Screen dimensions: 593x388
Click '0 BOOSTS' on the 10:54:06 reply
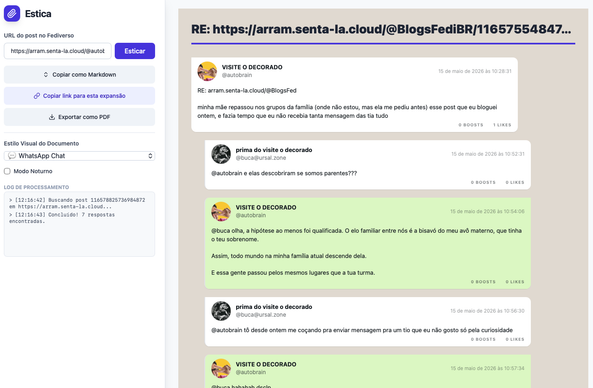(483, 282)
